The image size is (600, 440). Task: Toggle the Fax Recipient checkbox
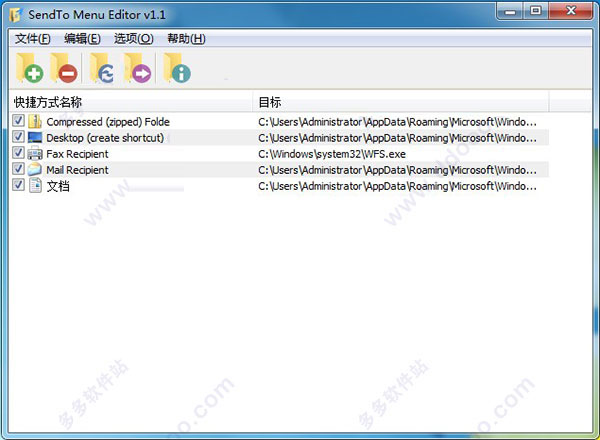coord(18,153)
